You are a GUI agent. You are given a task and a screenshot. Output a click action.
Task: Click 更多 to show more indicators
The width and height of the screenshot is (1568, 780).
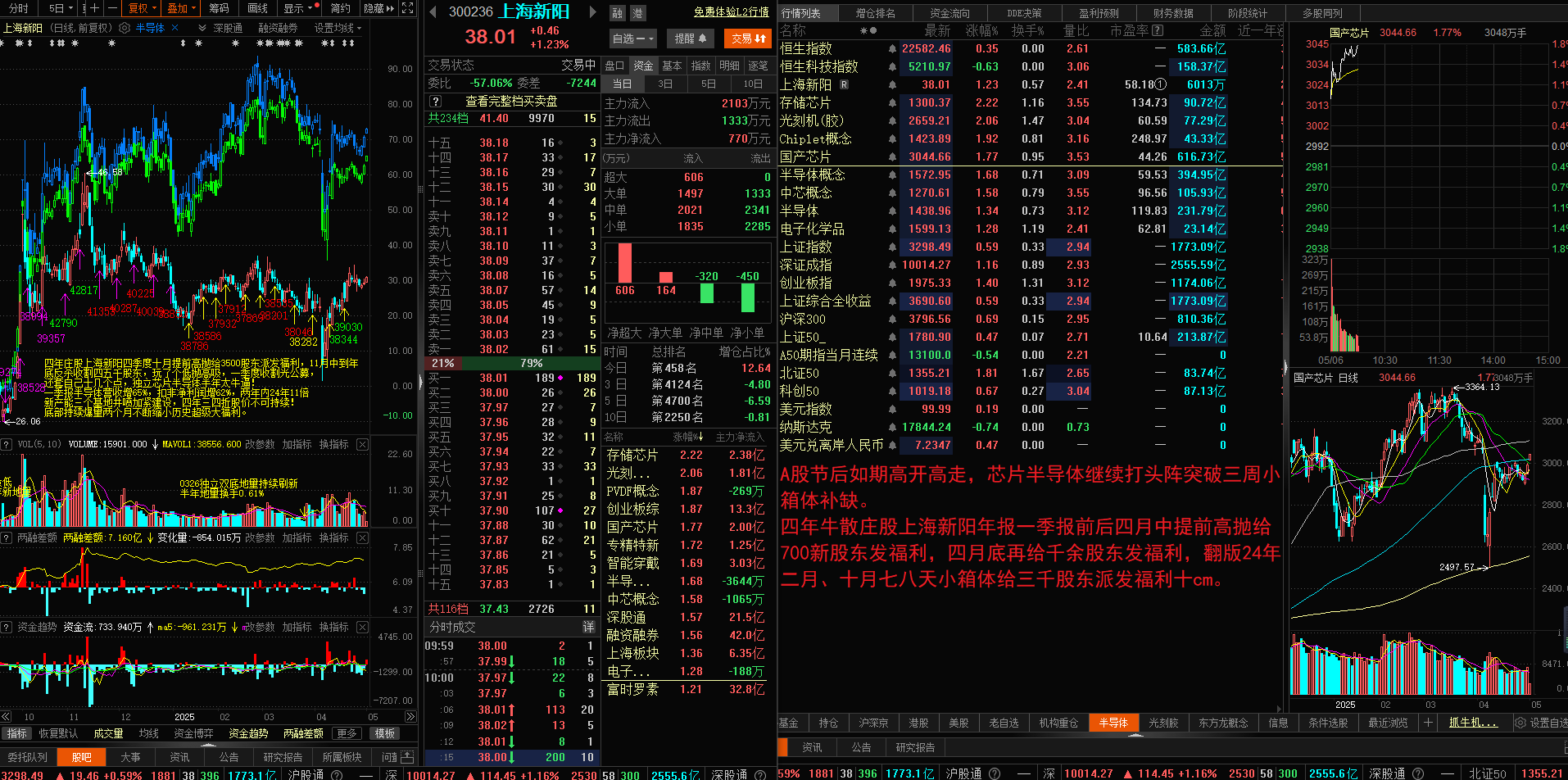click(347, 733)
